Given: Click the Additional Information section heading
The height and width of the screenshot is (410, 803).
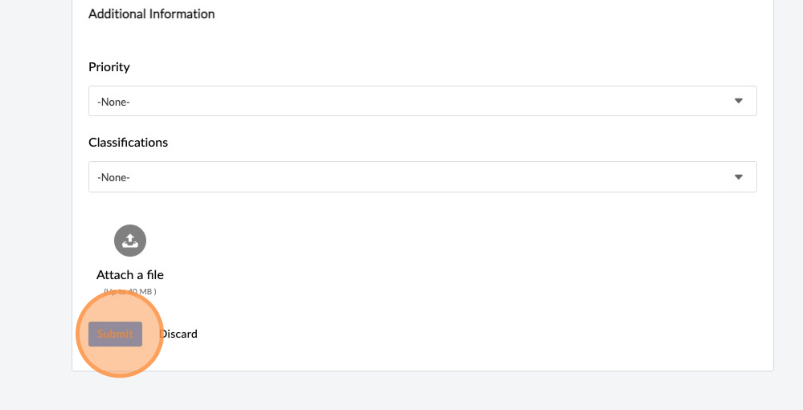Looking at the screenshot, I should [152, 14].
